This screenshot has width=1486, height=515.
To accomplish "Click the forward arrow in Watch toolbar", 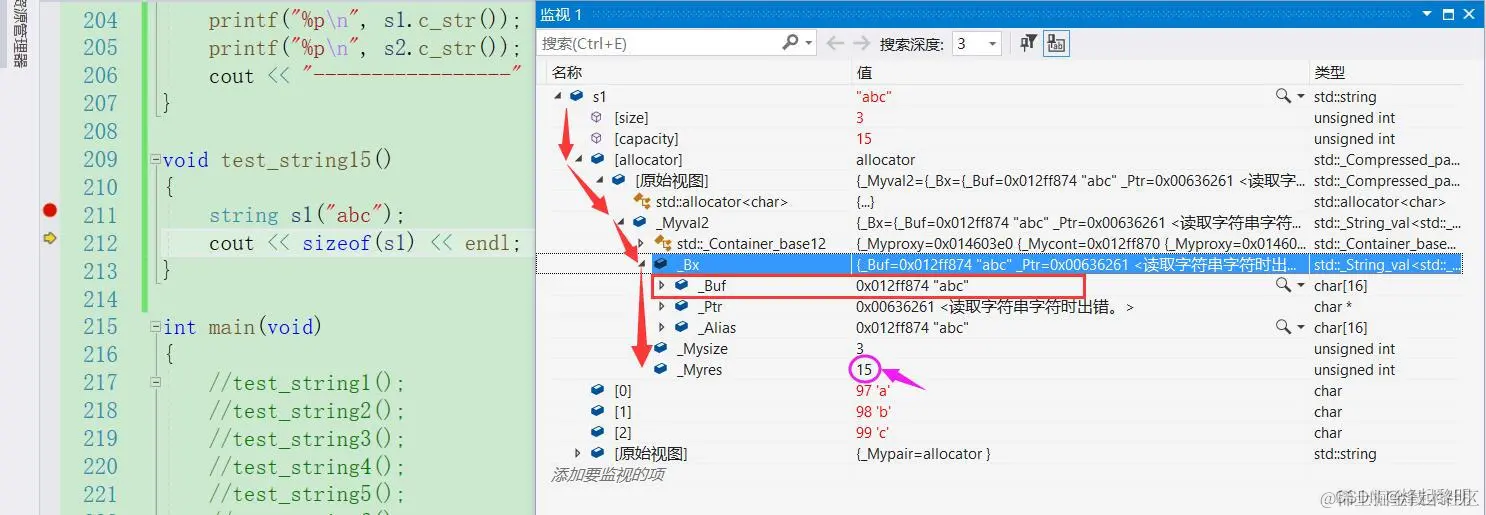I will (x=860, y=43).
